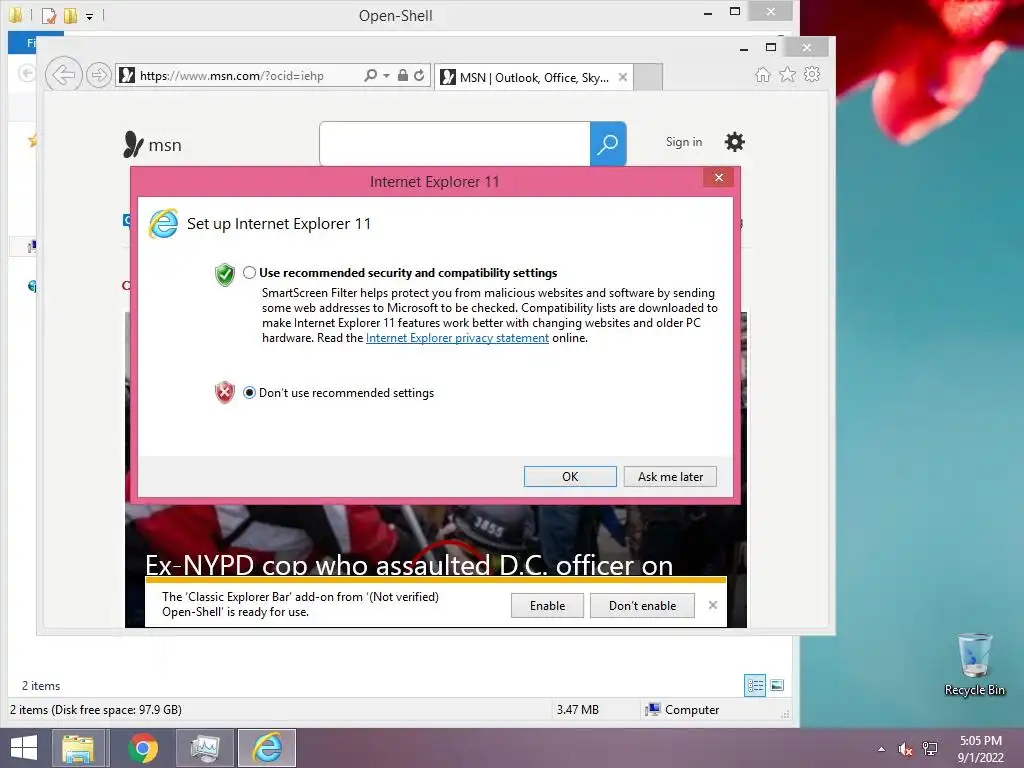View the security lock icon in the address bar
This screenshot has height=768, width=1024.
pos(403,76)
